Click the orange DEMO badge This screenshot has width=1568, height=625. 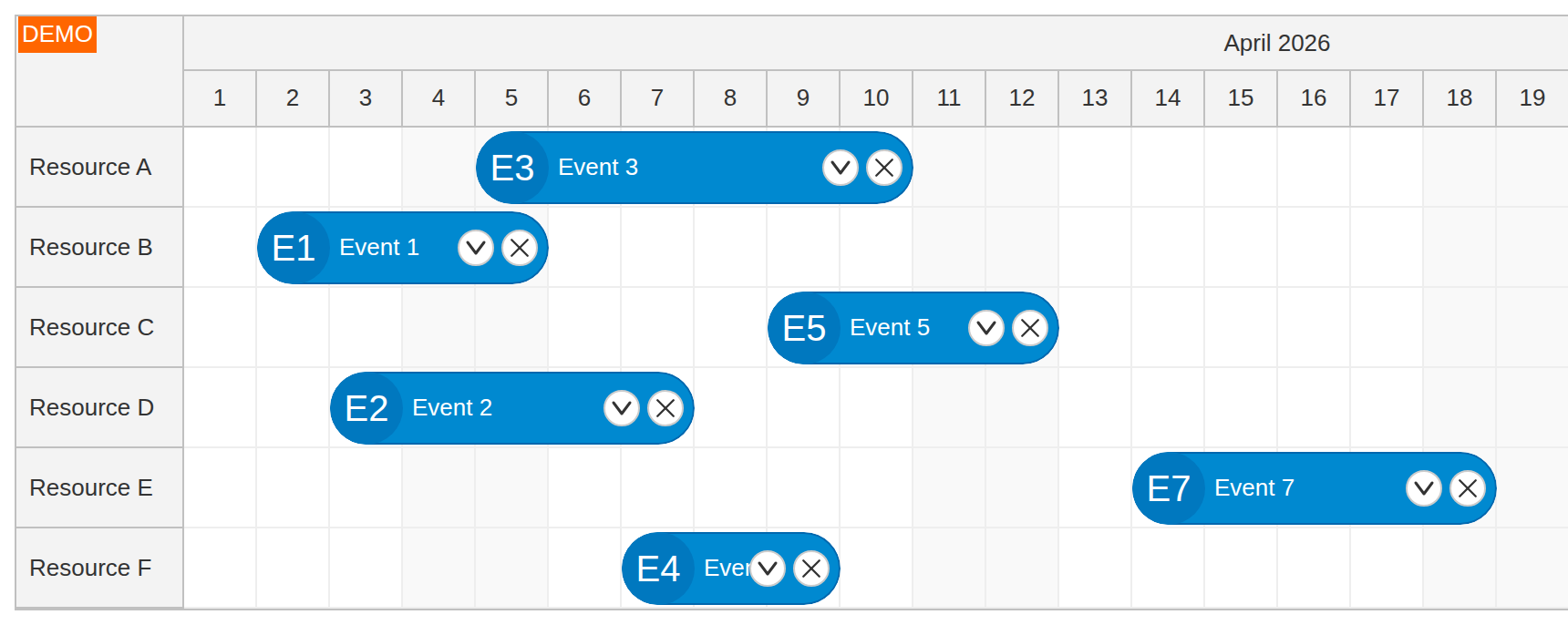pos(57,35)
